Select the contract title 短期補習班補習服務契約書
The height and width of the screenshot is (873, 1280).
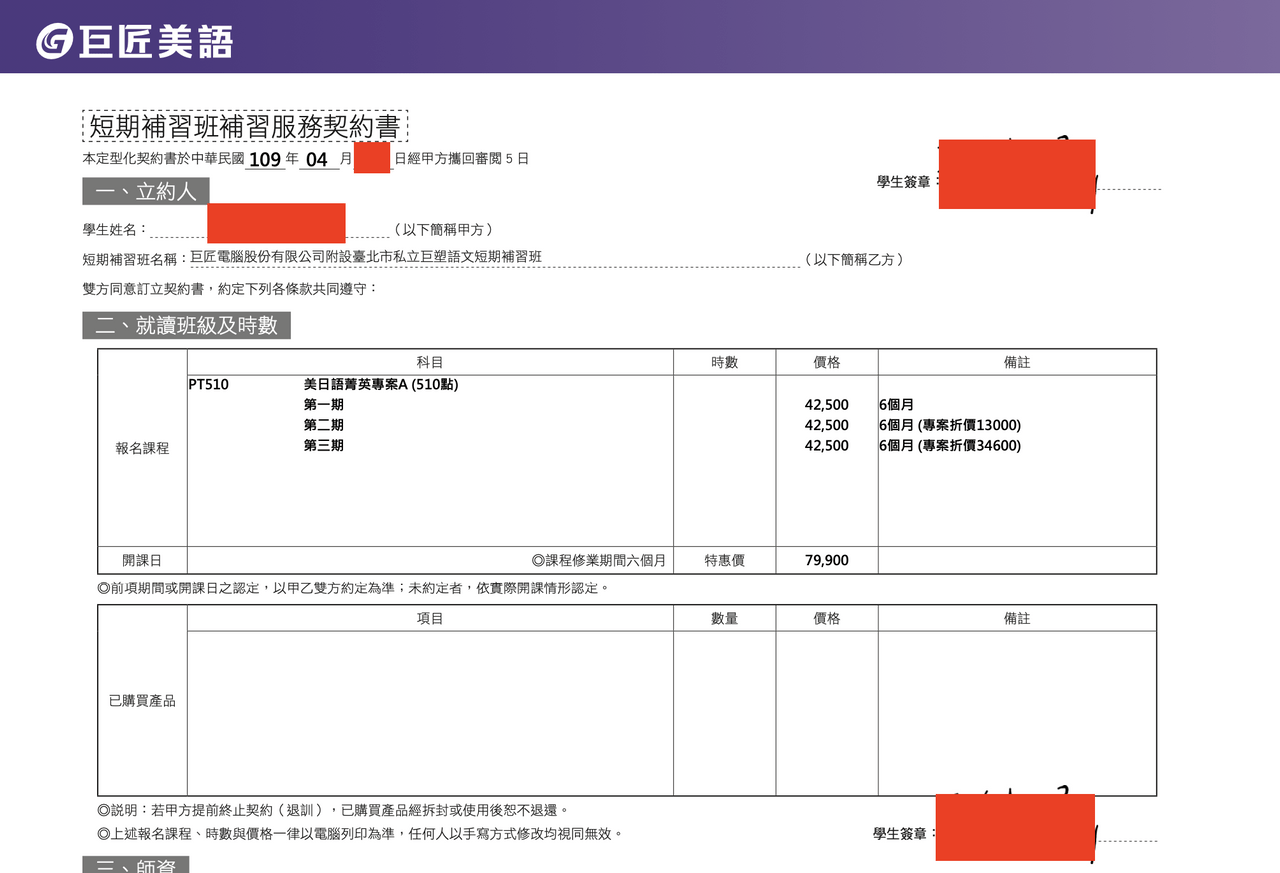[x=245, y=126]
